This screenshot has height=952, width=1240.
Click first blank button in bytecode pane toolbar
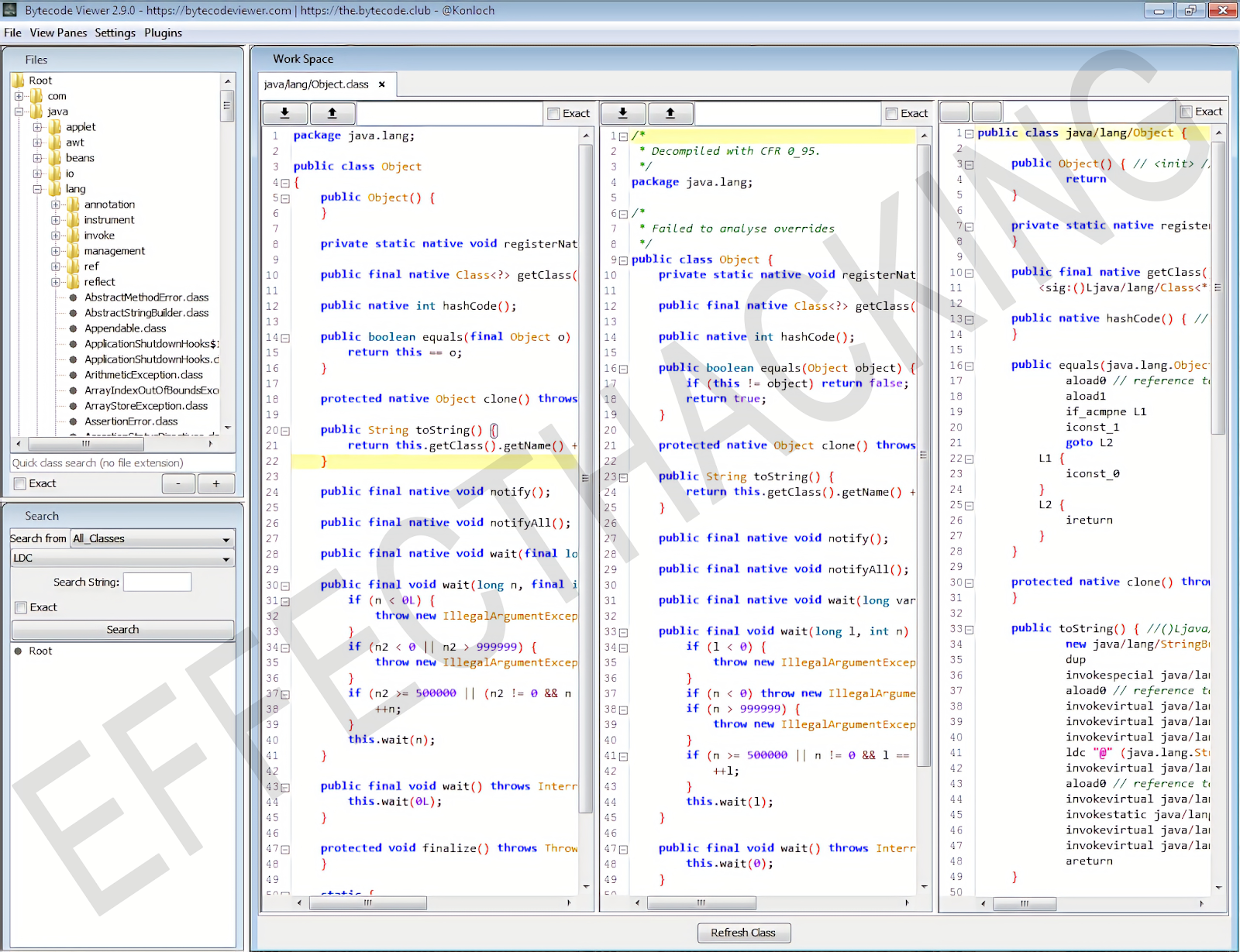pos(955,112)
